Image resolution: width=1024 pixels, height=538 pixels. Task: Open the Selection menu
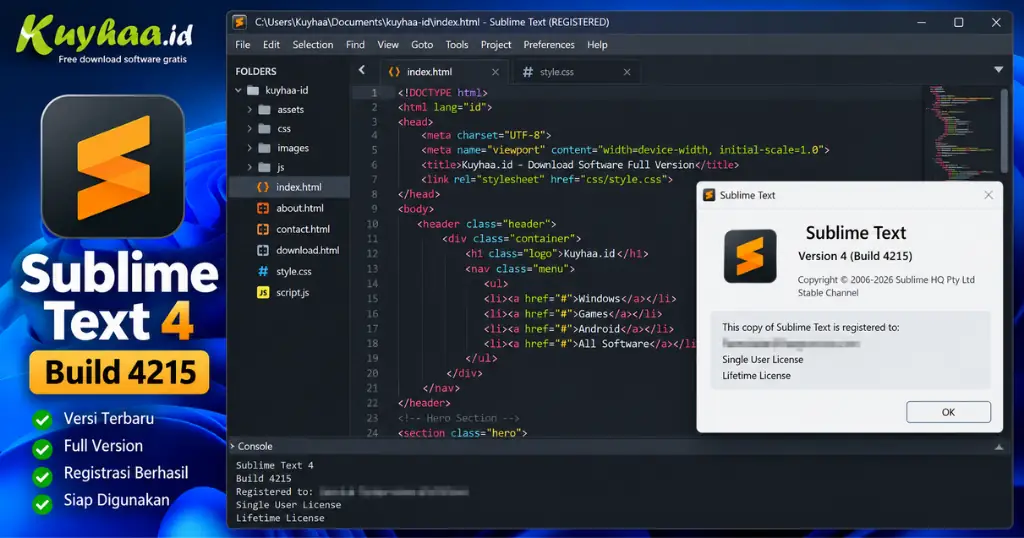[x=313, y=44]
